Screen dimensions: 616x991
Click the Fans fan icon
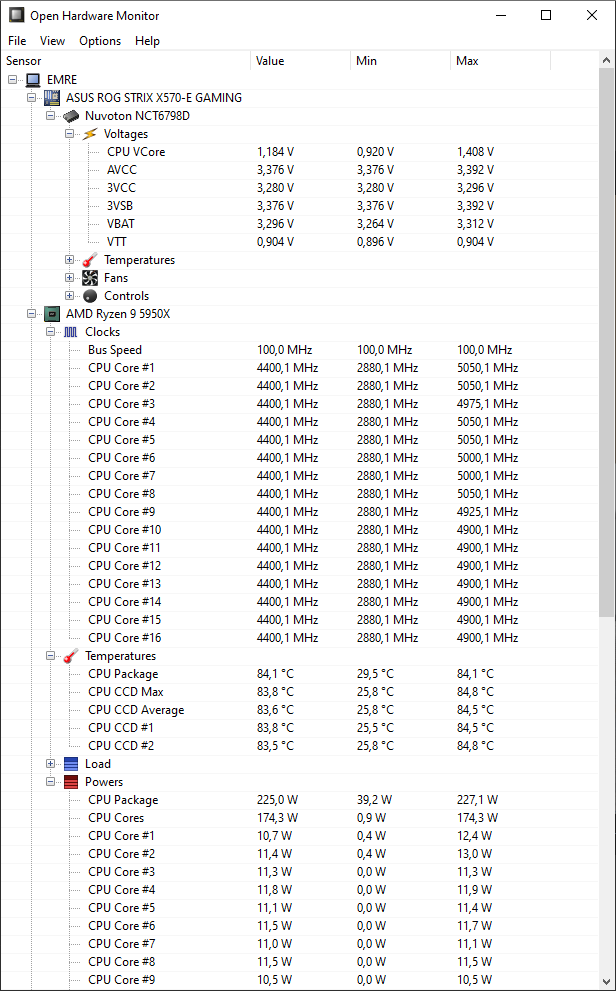pos(90,278)
